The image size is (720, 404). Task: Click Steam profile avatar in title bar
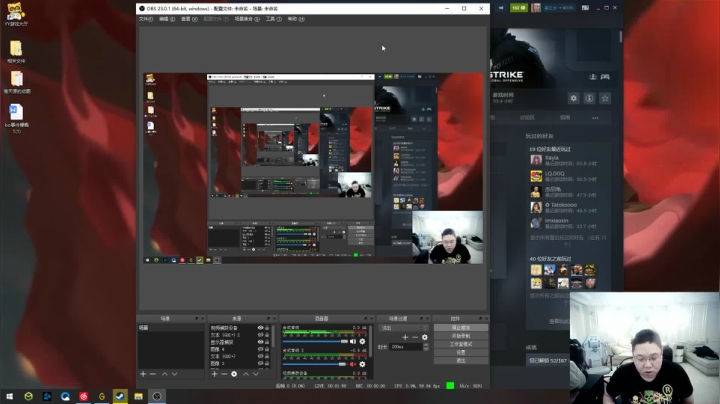(x=535, y=8)
